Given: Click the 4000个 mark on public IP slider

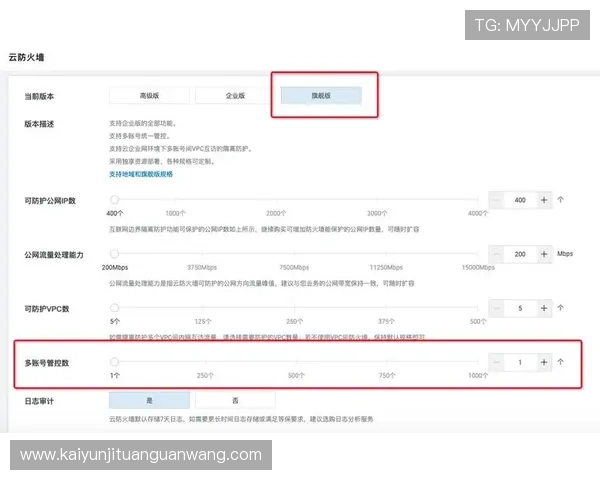Looking at the screenshot, I should pyautogui.click(x=478, y=213).
